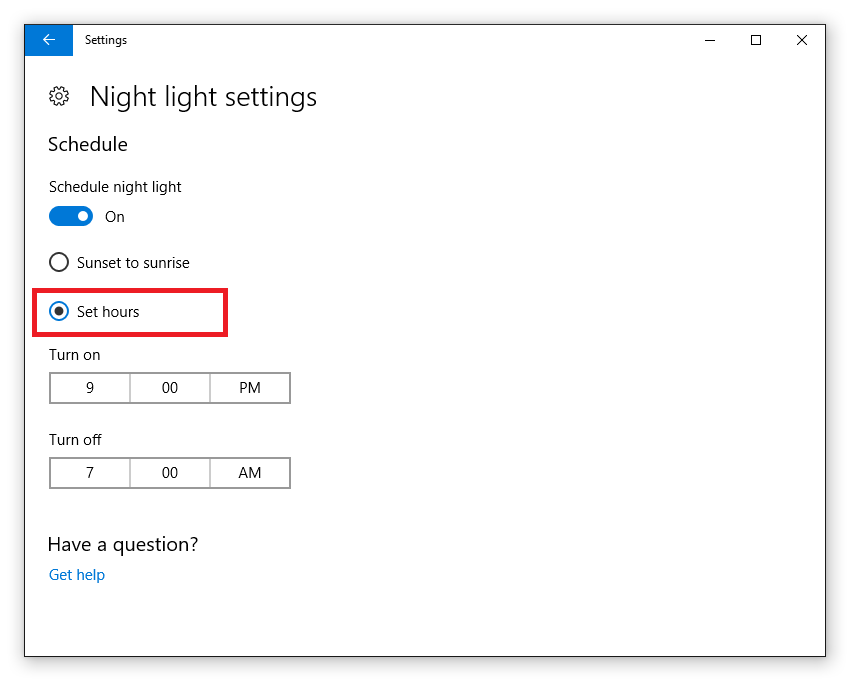This screenshot has height=685, width=851.
Task: Click the On label next to the toggle
Action: [x=115, y=217]
